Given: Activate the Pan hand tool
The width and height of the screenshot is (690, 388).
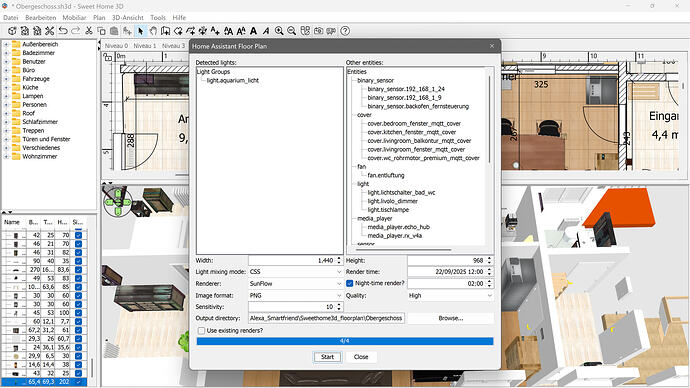Looking at the screenshot, I should pyautogui.click(x=153, y=31).
